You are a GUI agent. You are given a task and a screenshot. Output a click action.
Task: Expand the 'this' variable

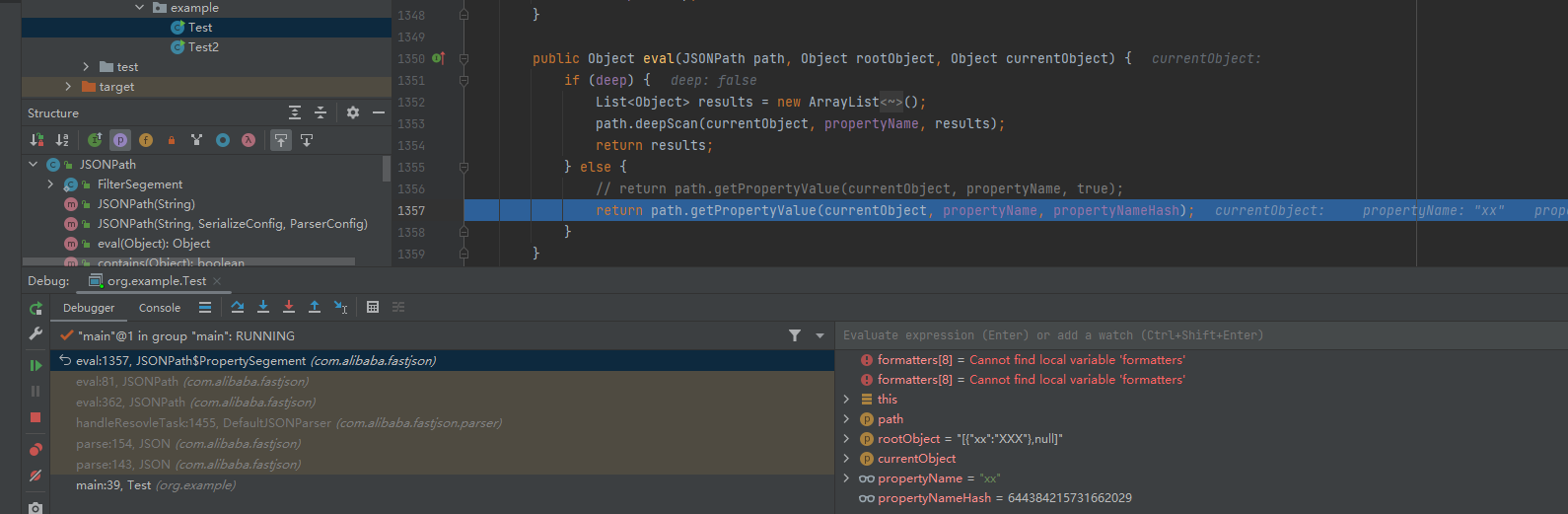(x=846, y=400)
